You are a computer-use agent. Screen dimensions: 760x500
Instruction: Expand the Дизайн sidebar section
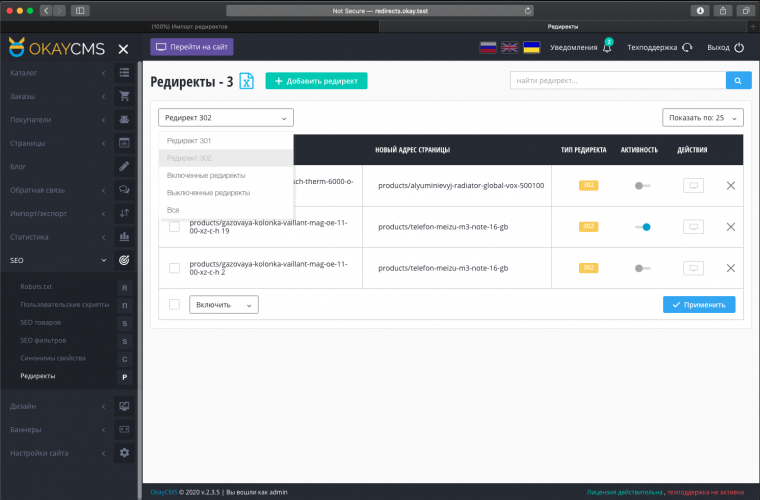click(60, 407)
